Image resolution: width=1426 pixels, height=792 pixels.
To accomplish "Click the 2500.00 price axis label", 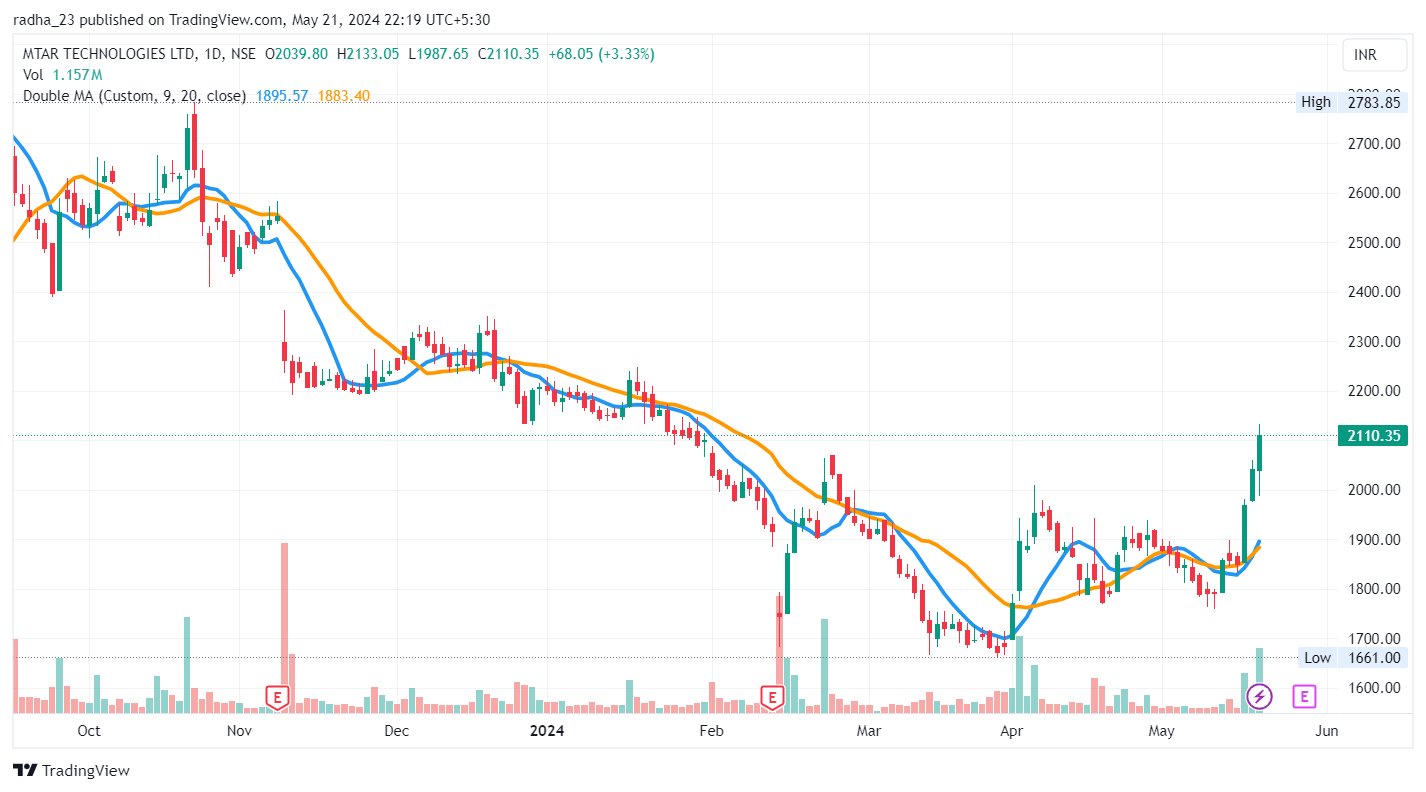I will point(1374,243).
